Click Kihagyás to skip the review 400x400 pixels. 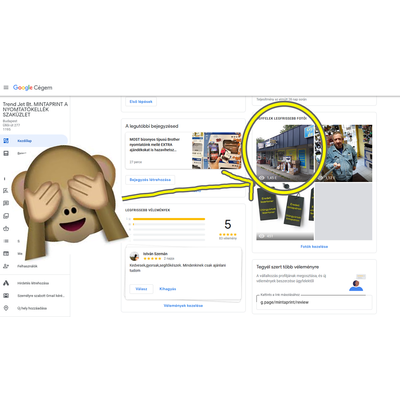pos(168,289)
